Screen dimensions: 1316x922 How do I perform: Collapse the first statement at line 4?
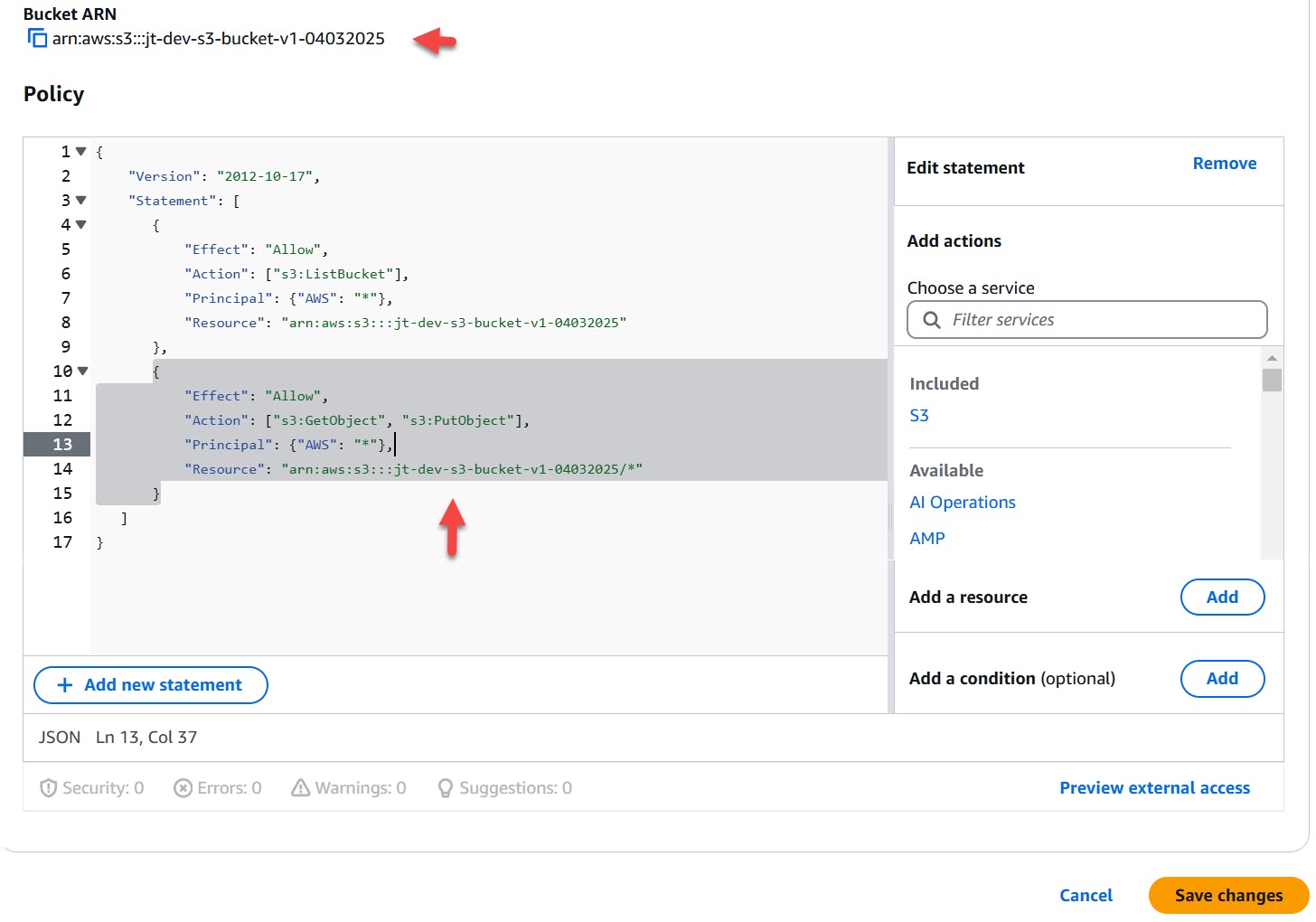pyautogui.click(x=80, y=224)
